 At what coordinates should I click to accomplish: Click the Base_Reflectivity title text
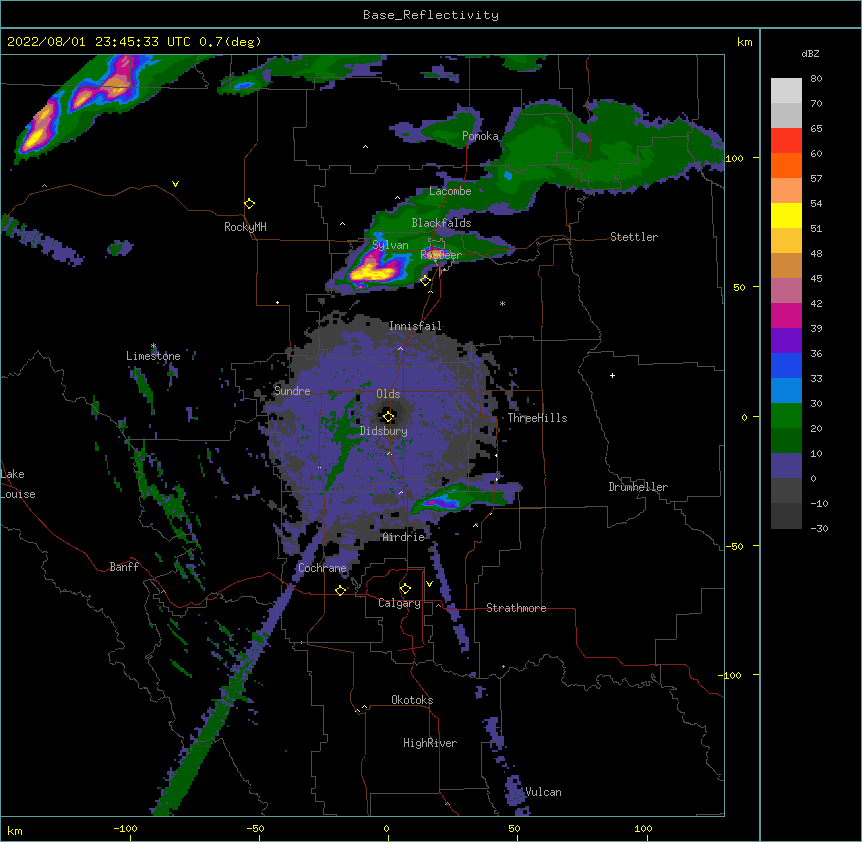pyautogui.click(x=431, y=15)
